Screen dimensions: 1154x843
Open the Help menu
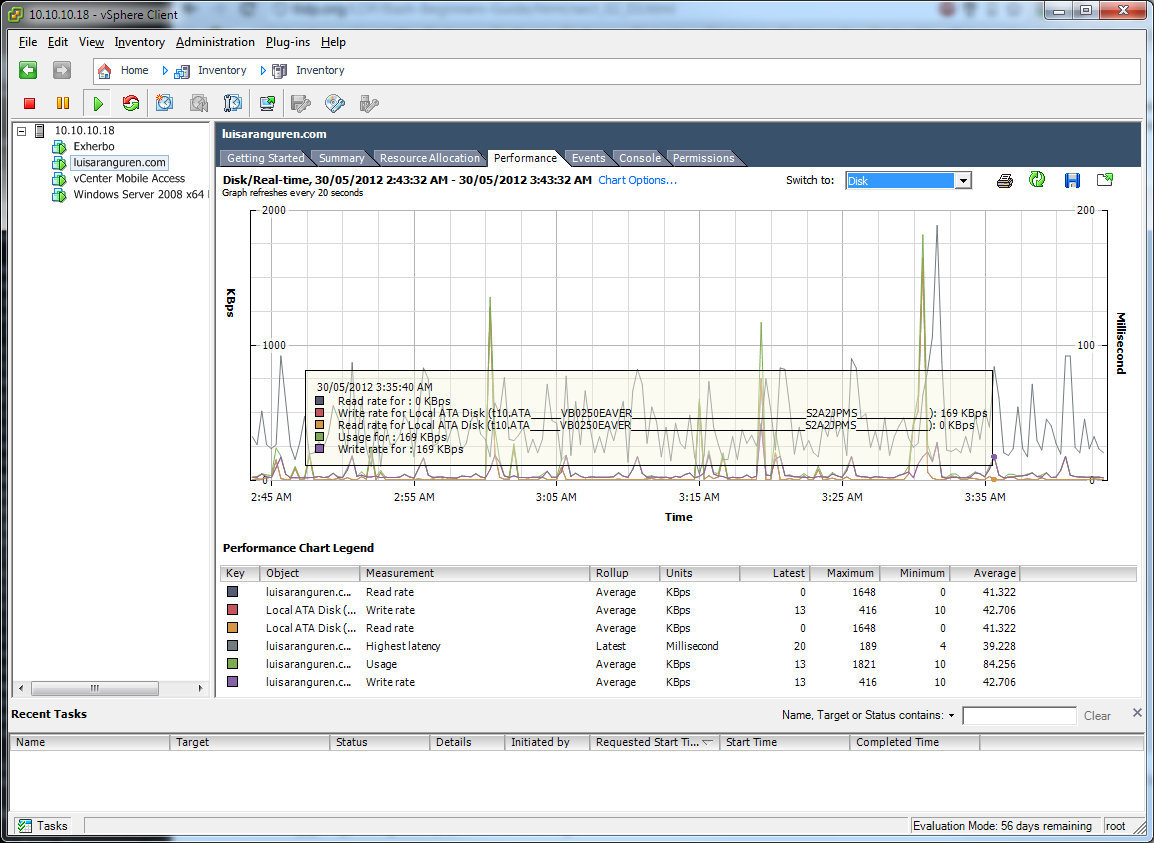coord(333,42)
